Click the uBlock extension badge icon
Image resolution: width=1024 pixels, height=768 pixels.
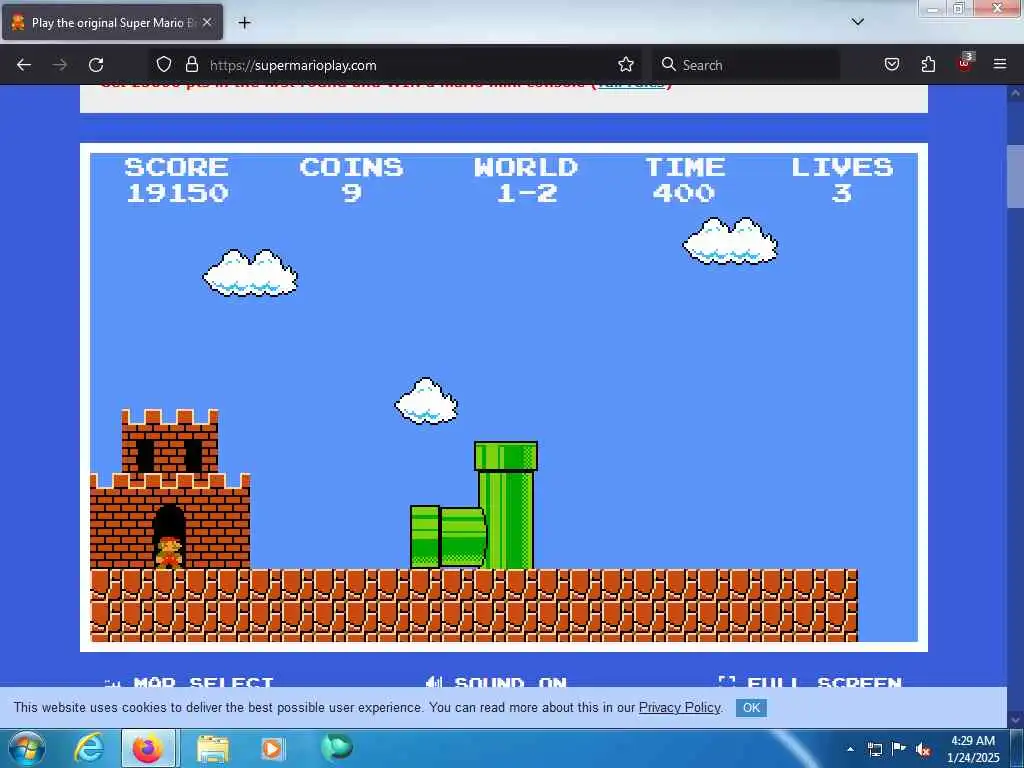click(965, 63)
